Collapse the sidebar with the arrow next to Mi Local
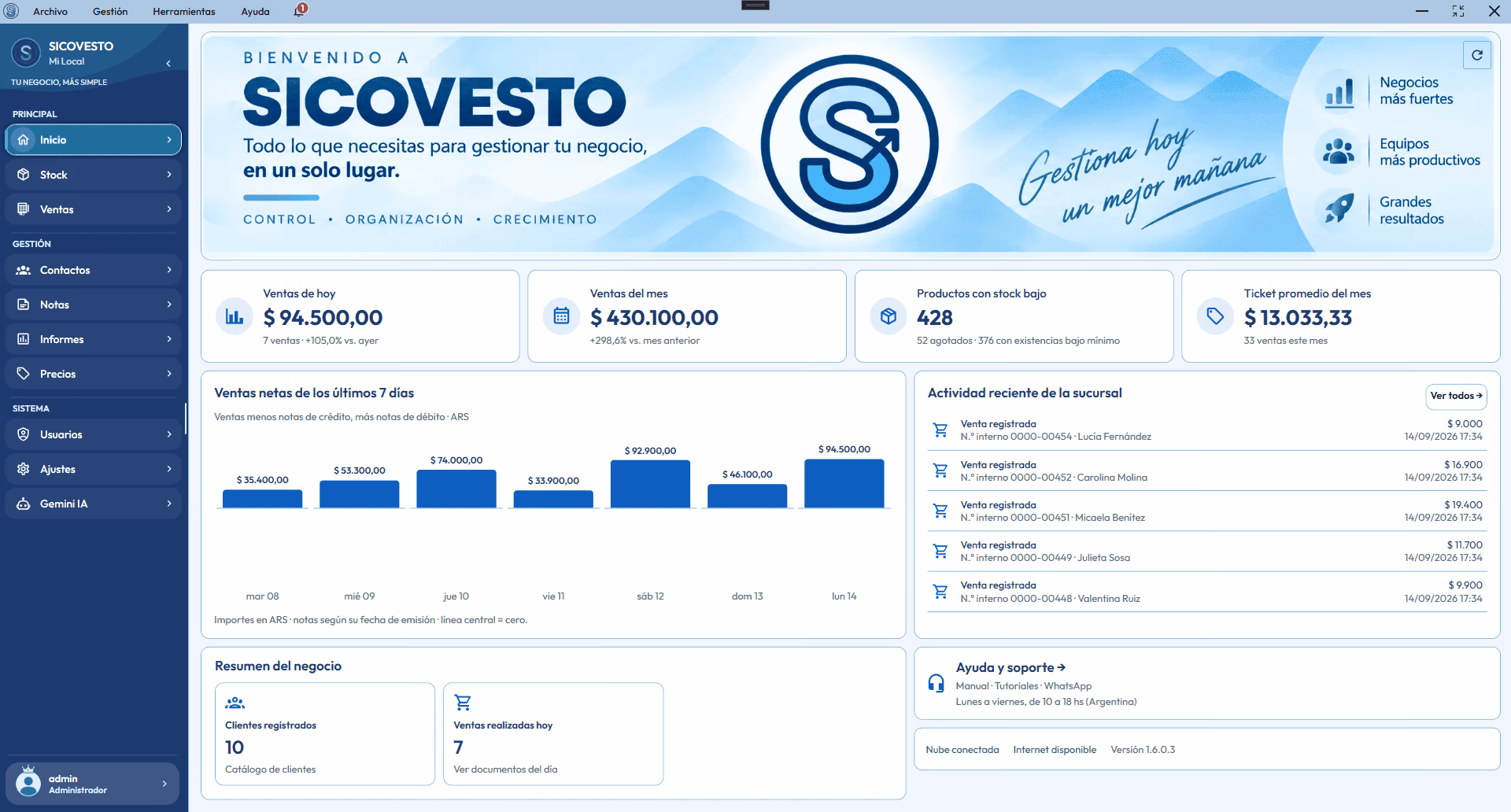Screen dimensions: 1511x812 (x=168, y=64)
